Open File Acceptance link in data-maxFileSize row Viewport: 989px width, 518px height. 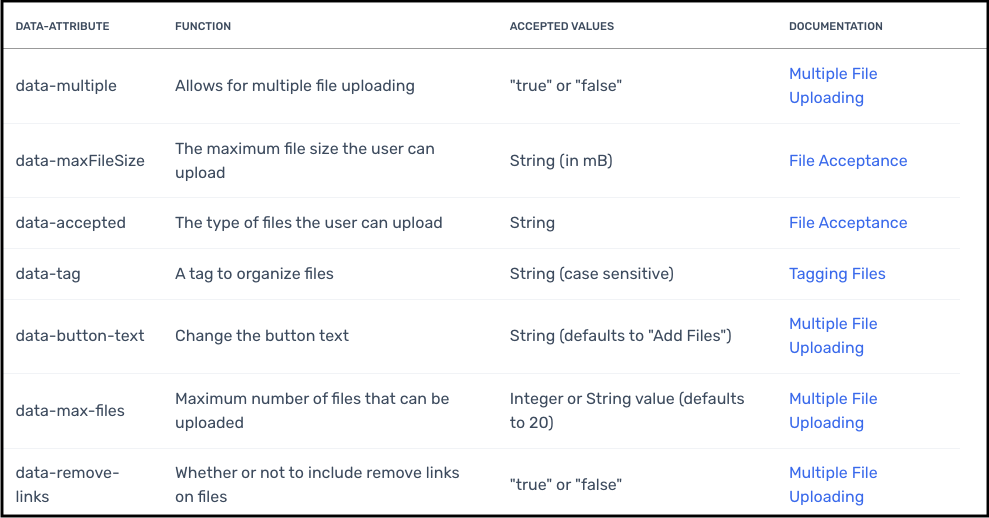(x=847, y=161)
